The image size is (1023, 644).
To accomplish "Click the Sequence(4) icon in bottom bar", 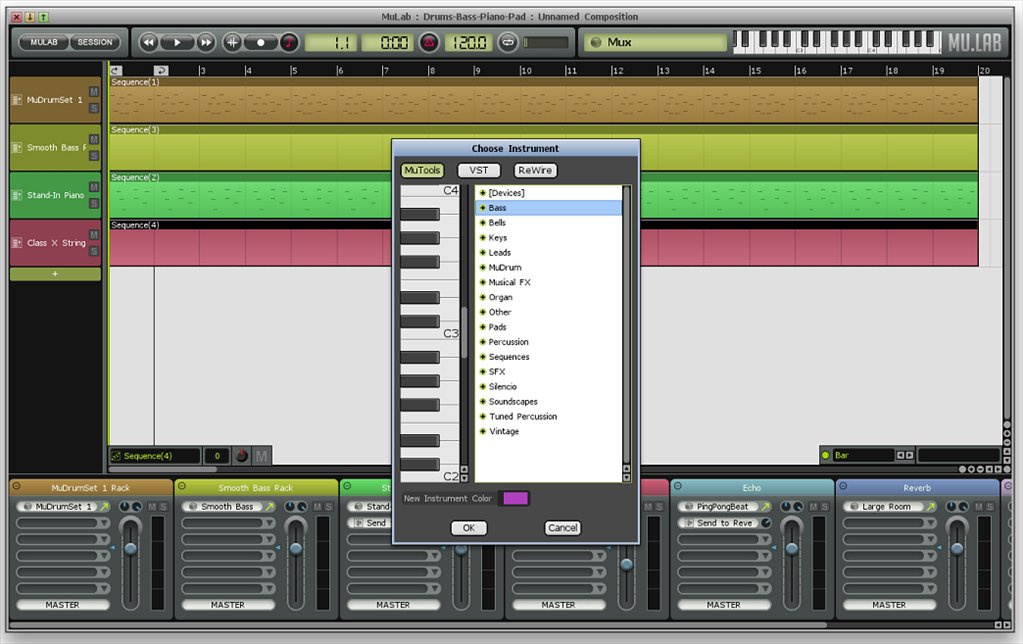I will click(x=116, y=455).
